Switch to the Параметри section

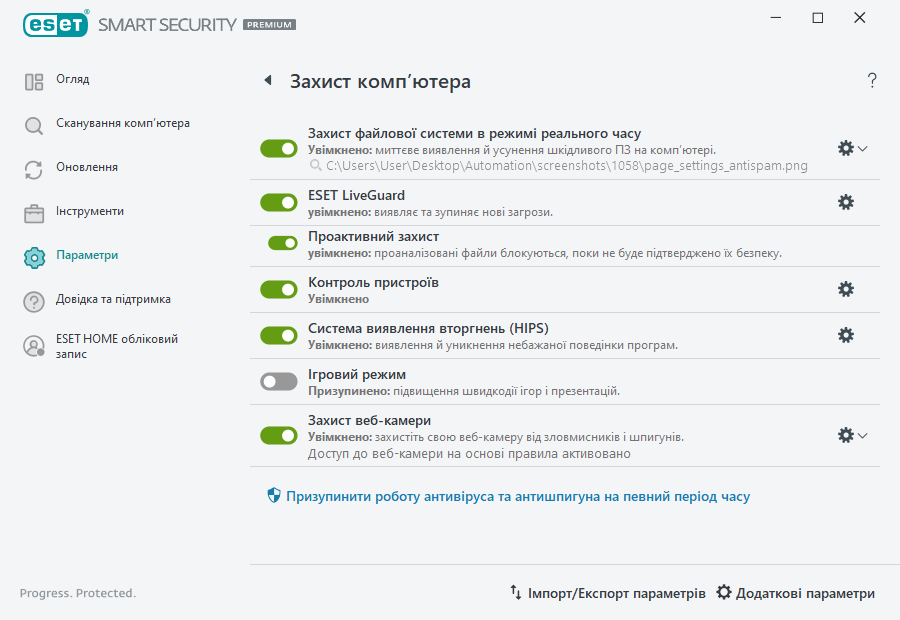[33, 255]
